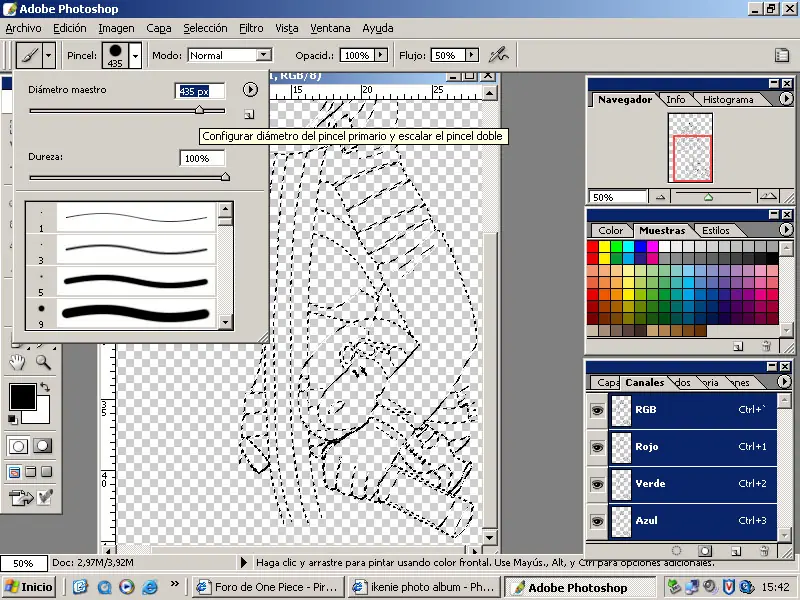Image resolution: width=800 pixels, height=600 pixels.
Task: Open the Edición menu
Action: pyautogui.click(x=70, y=28)
